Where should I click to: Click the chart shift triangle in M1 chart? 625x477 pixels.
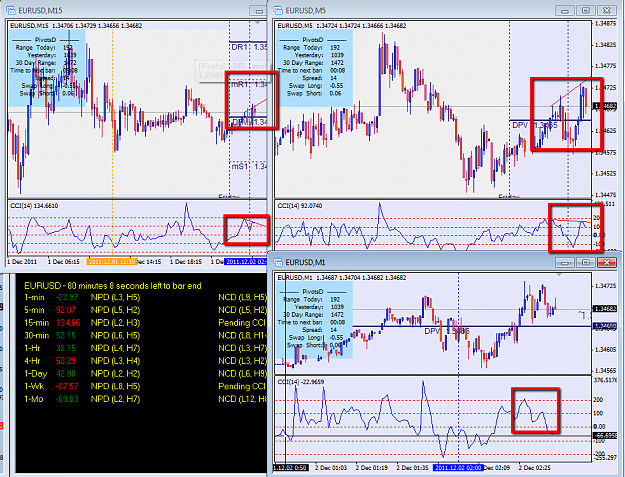point(559,275)
